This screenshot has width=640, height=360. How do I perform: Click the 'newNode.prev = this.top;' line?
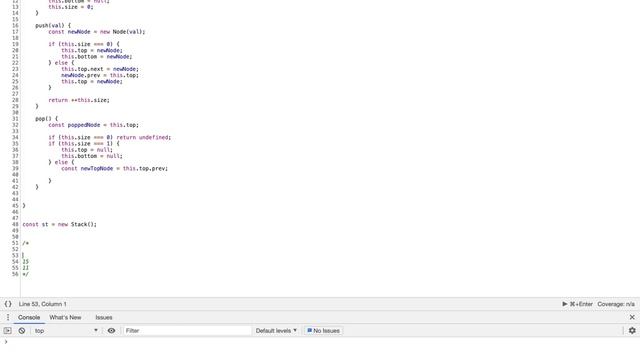pos(100,75)
